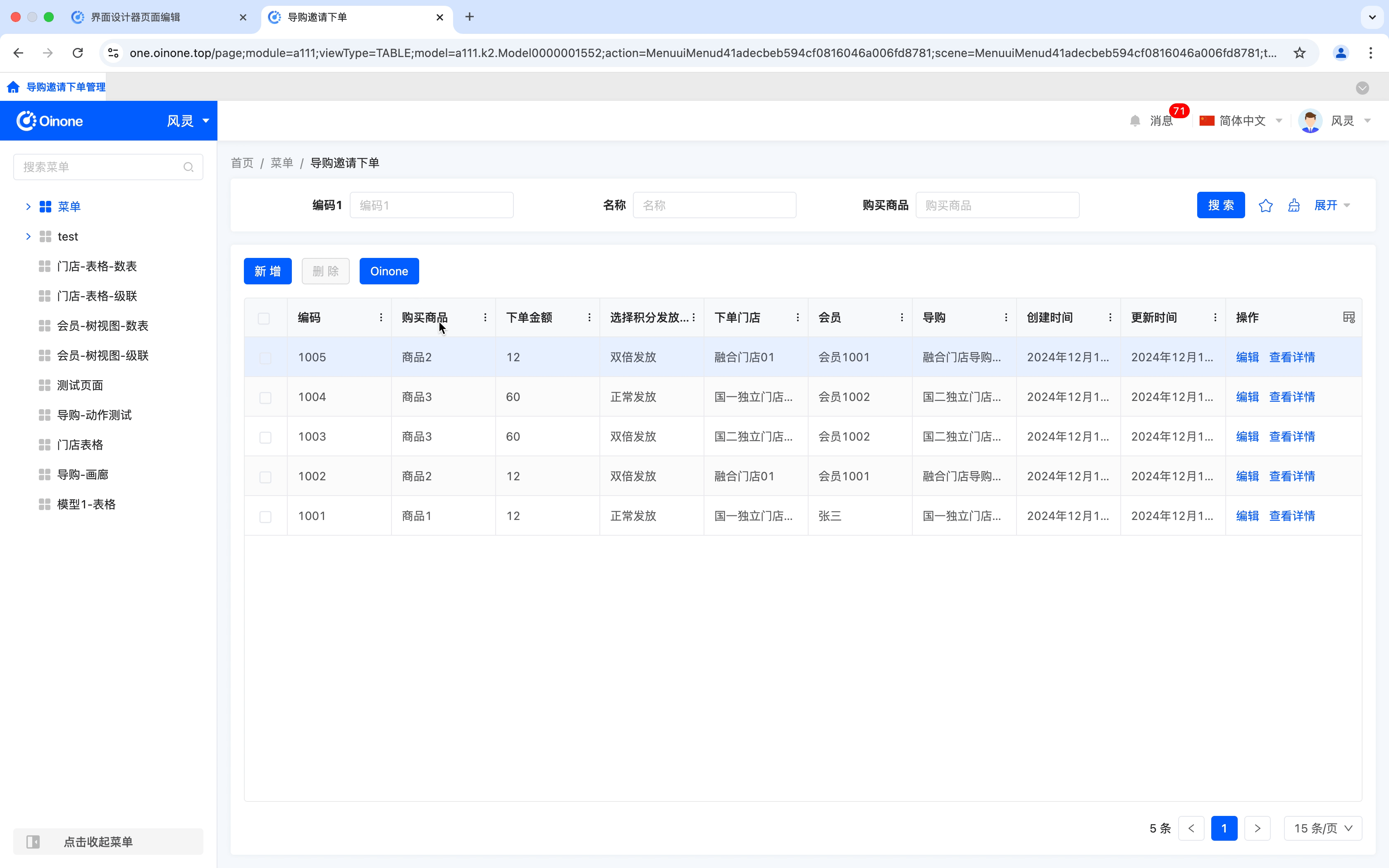1389x868 pixels.
Task: Open the 编码 column three-dot menu
Action: pos(381,317)
